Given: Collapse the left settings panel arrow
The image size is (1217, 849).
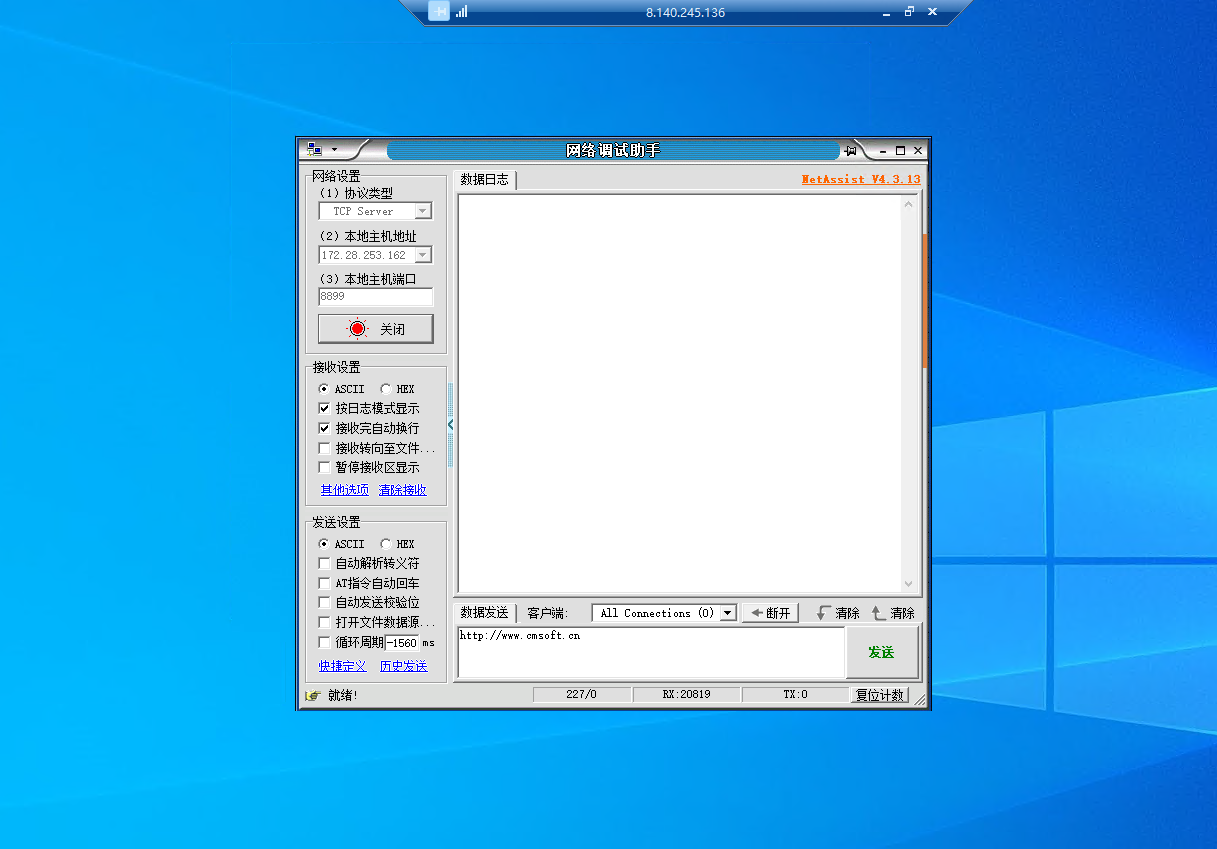Looking at the screenshot, I should tap(450, 425).
